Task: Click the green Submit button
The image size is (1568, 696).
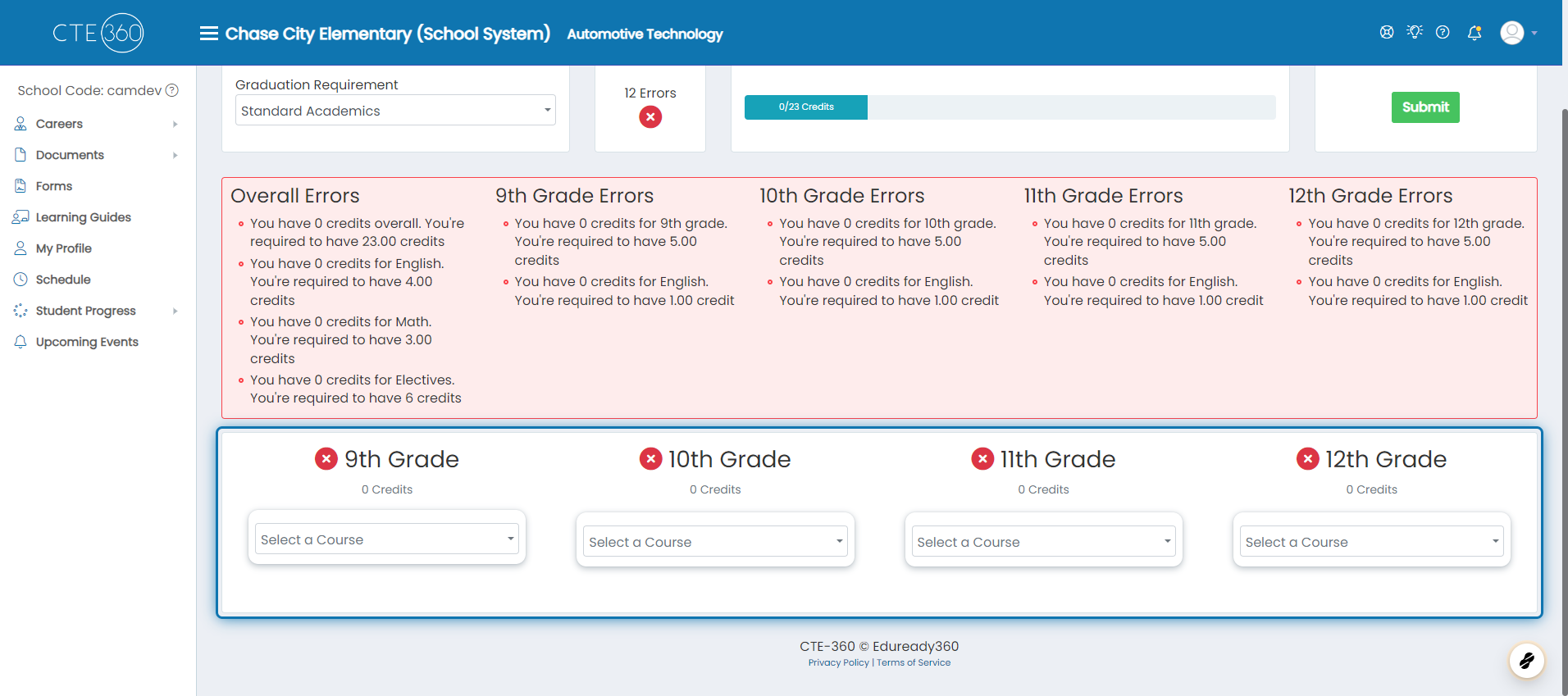Action: click(x=1425, y=107)
